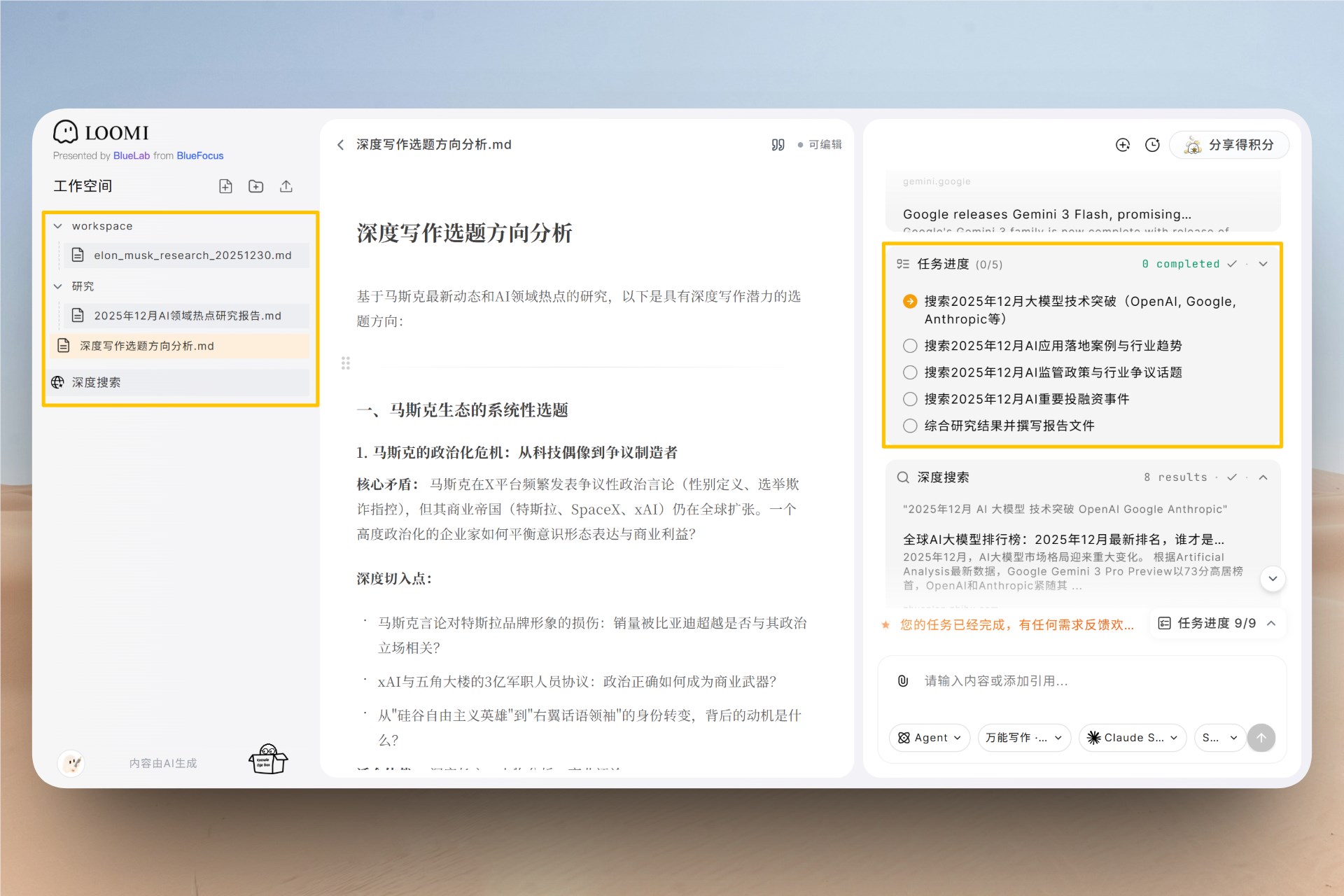1344x896 pixels.
Task: Create a new folder in the workspace
Action: (255, 185)
